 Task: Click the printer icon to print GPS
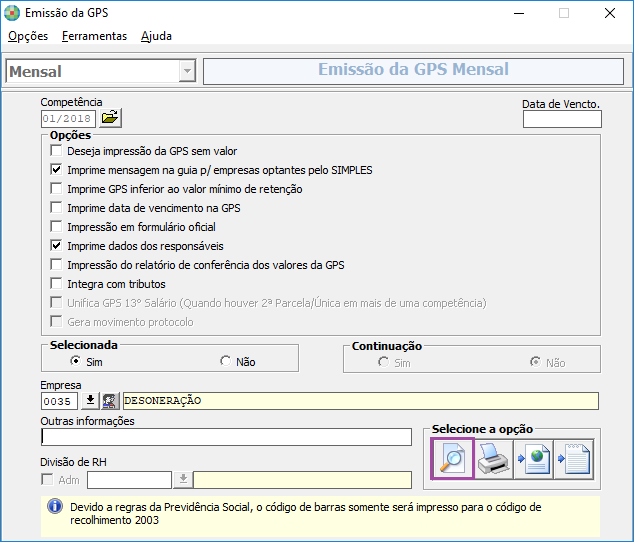tap(493, 459)
